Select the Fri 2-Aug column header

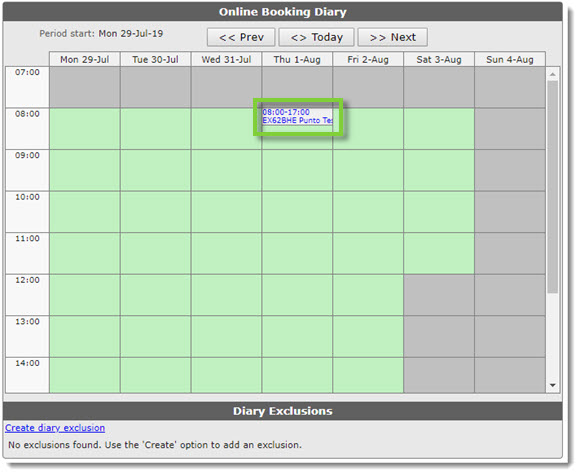(x=368, y=60)
